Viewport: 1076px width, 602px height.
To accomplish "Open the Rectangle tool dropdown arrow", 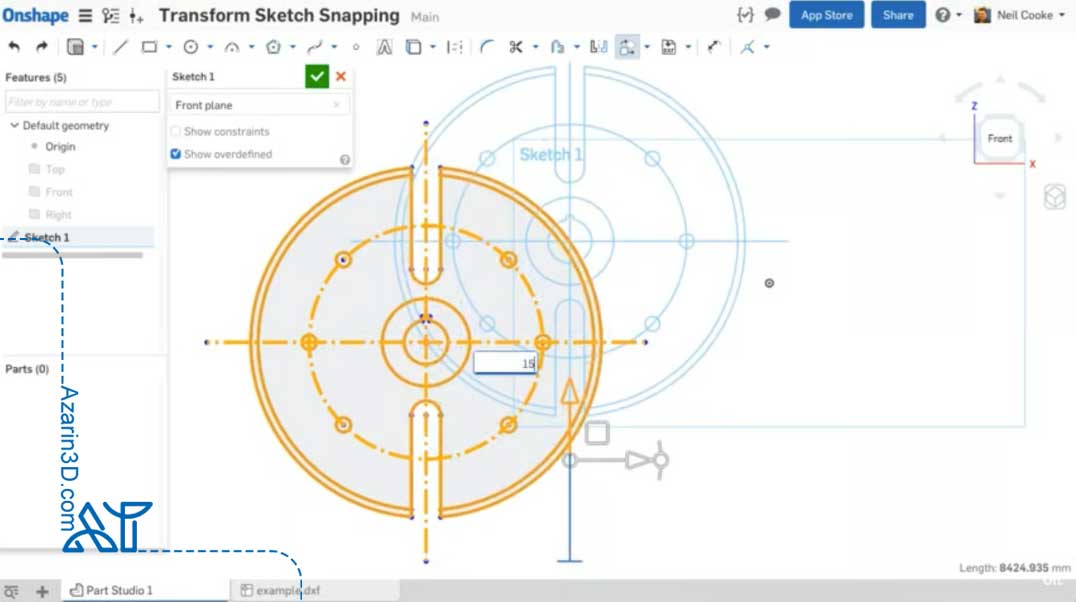I will [168, 47].
